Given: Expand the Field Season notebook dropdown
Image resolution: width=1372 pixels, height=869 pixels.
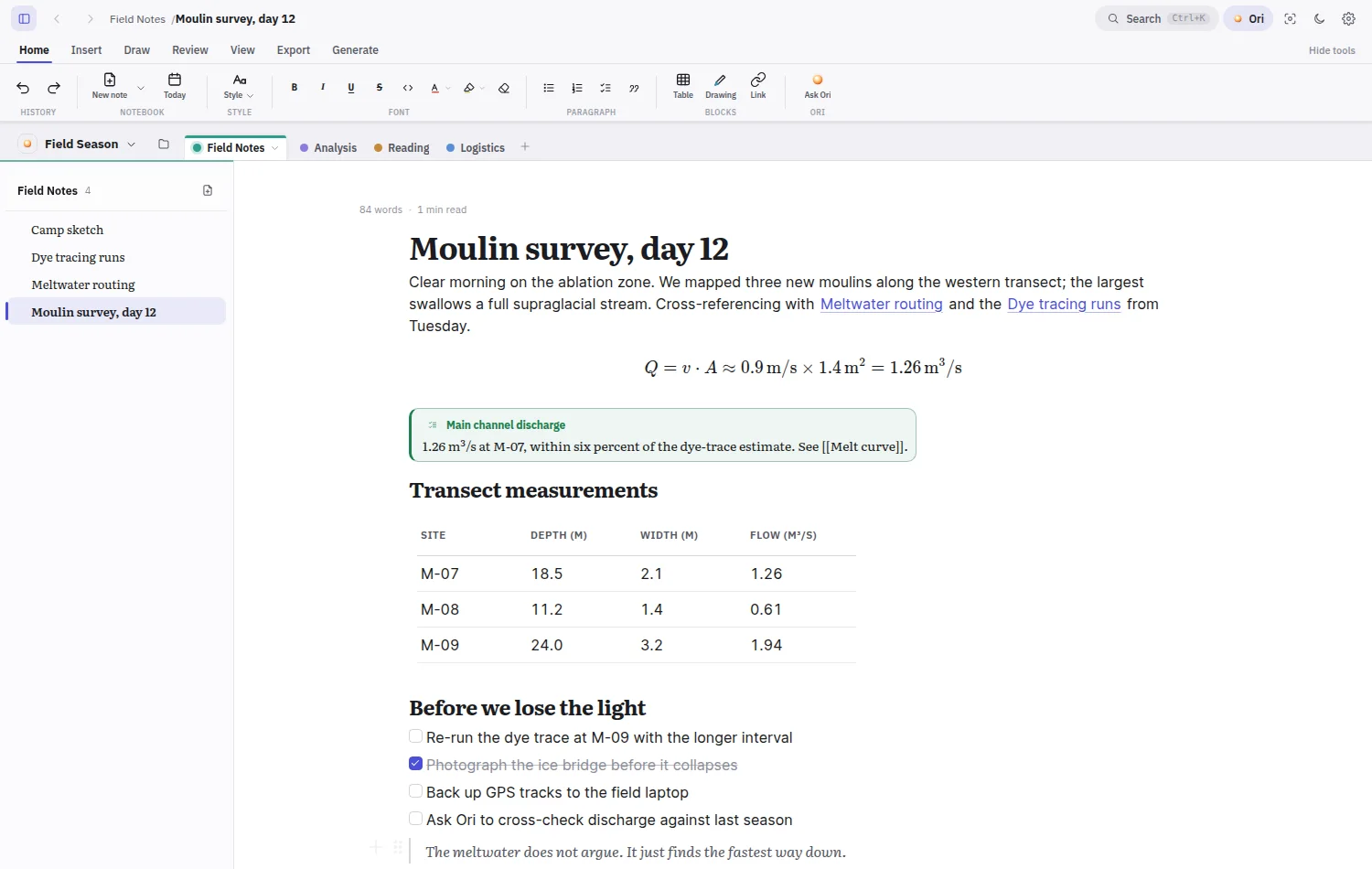Looking at the screenshot, I should click(132, 145).
